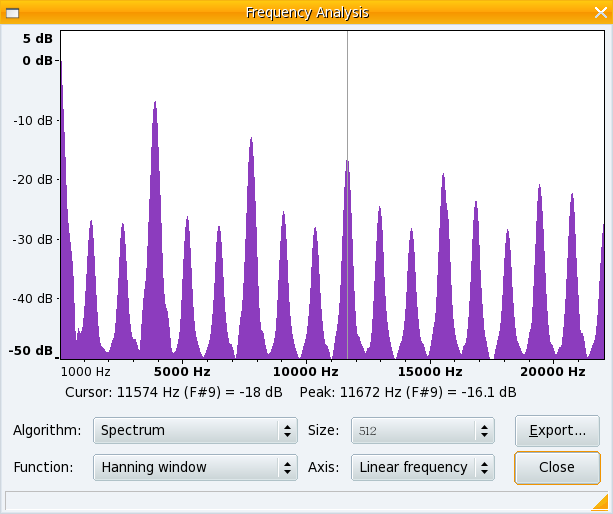Click the orange resize grip corner
The width and height of the screenshot is (613, 514).
(600, 503)
